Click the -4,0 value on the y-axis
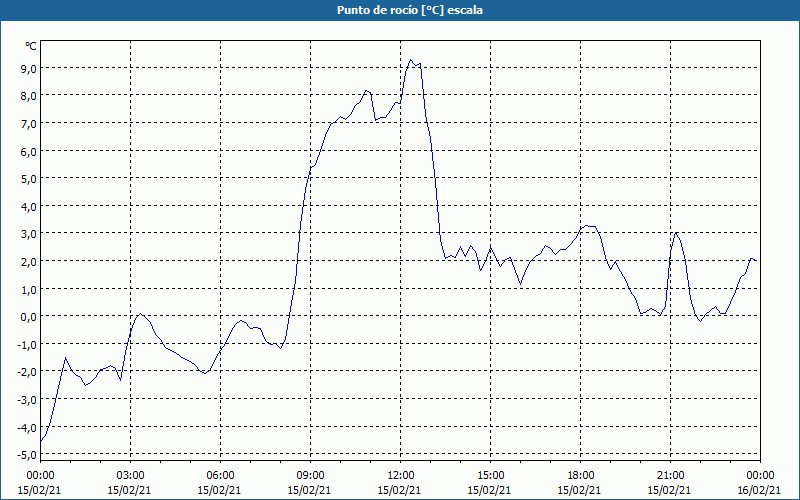 pyautogui.click(x=27, y=427)
